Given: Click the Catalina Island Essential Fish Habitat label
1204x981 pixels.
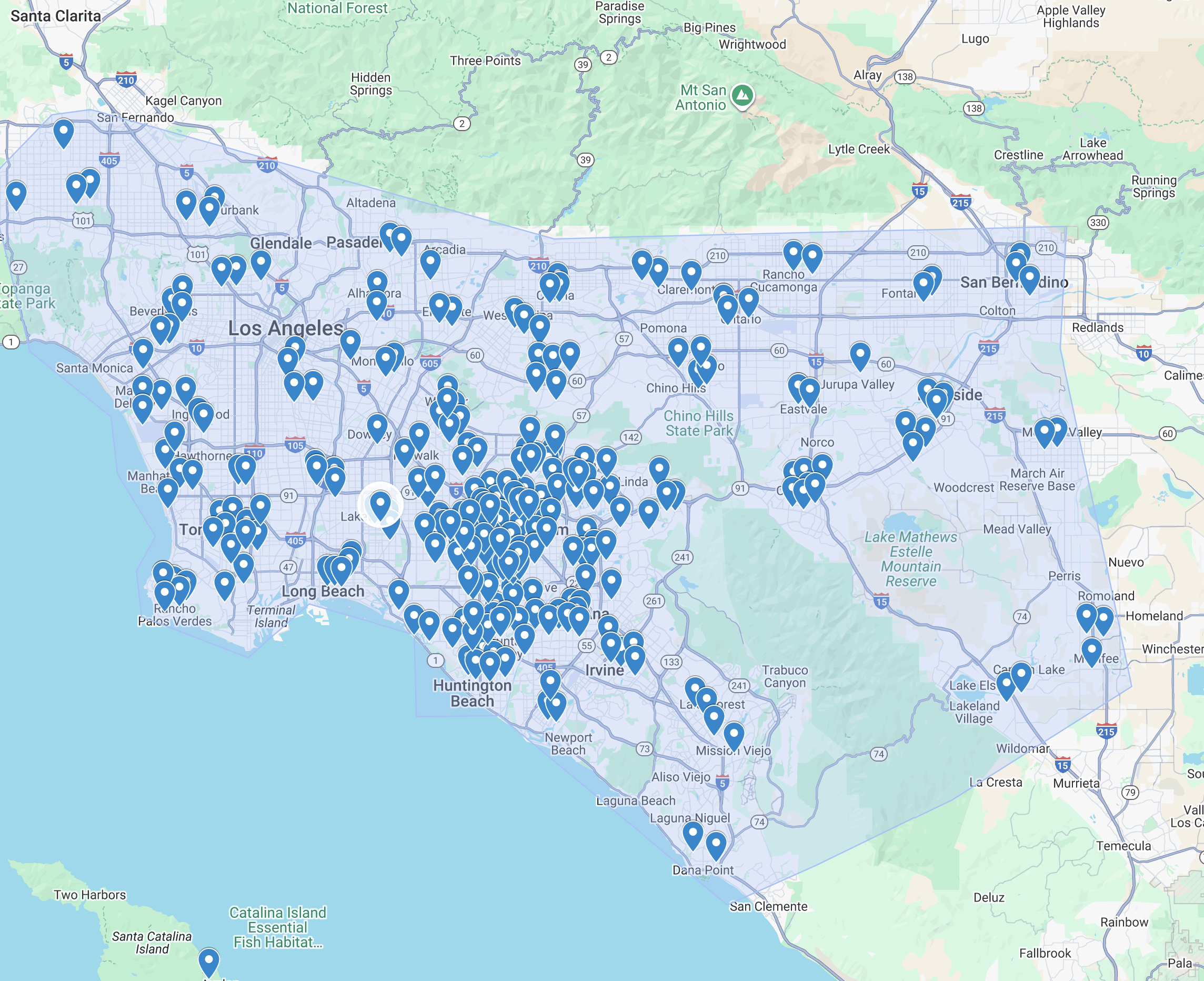Looking at the screenshot, I should (x=277, y=927).
